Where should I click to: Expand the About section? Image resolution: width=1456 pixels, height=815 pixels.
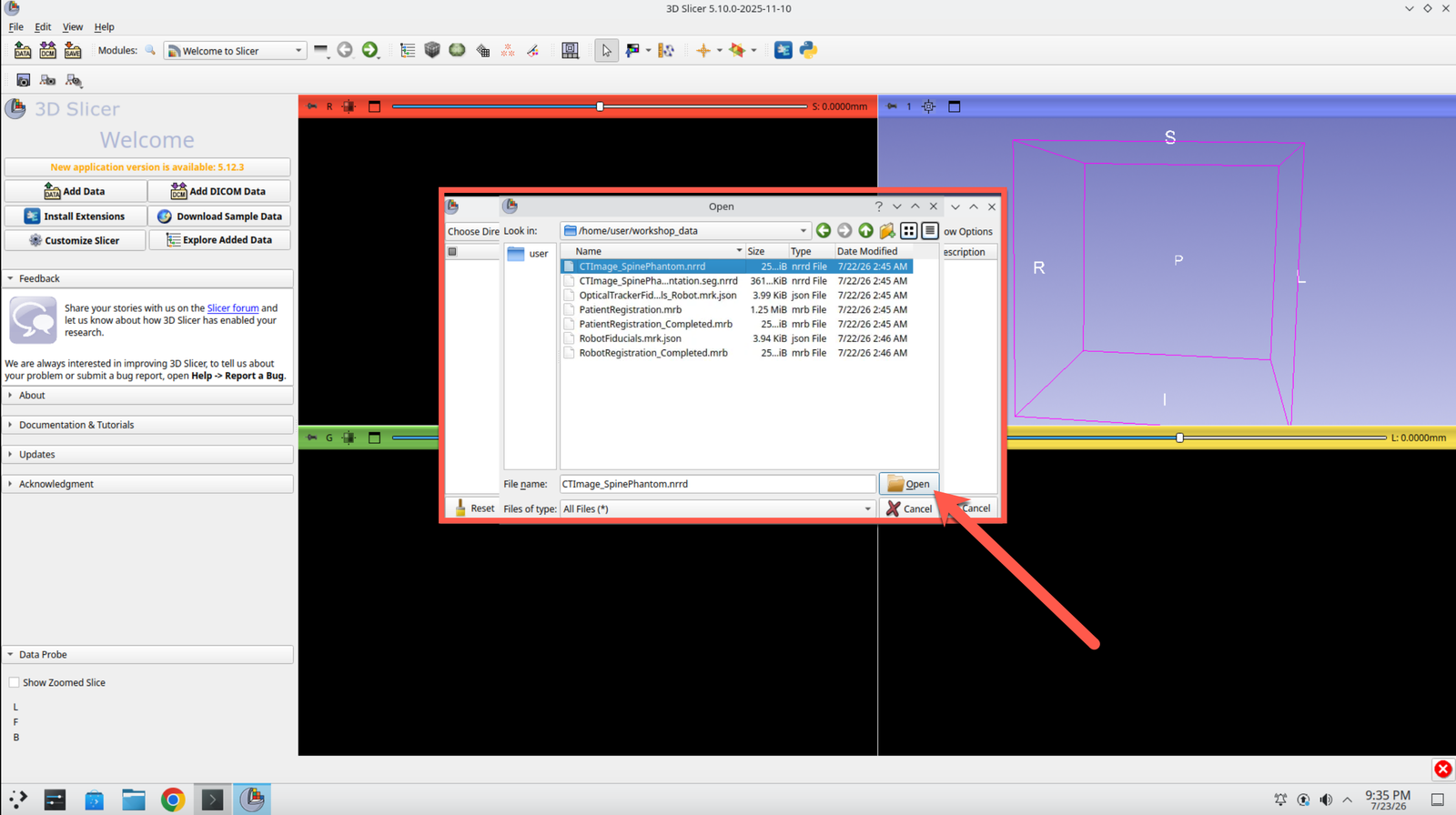pyautogui.click(x=147, y=396)
